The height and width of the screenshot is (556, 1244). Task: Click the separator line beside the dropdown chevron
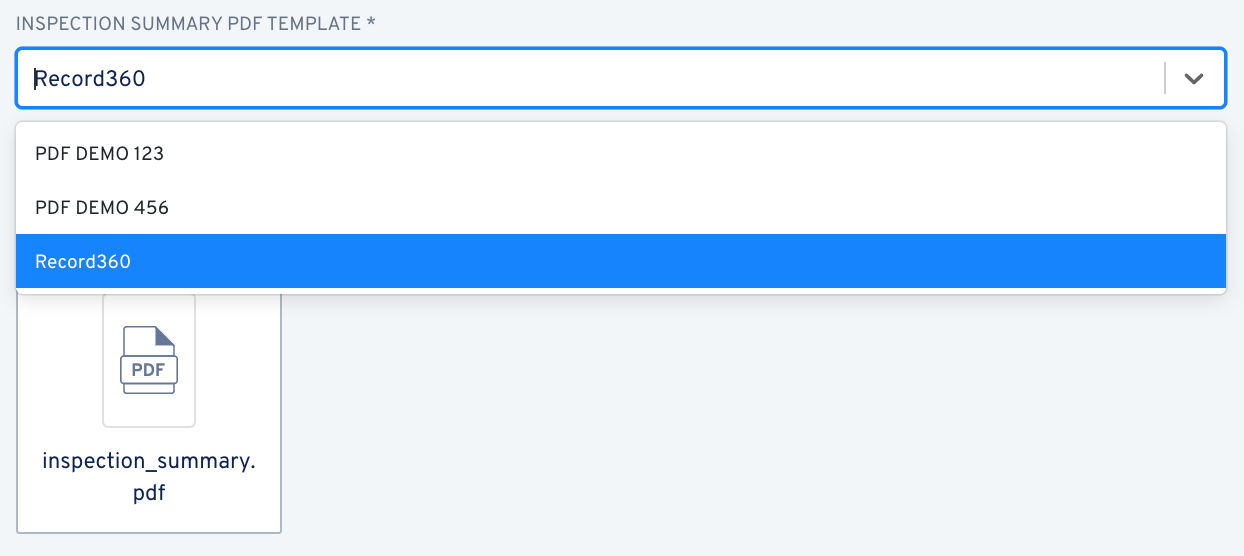pos(1165,79)
